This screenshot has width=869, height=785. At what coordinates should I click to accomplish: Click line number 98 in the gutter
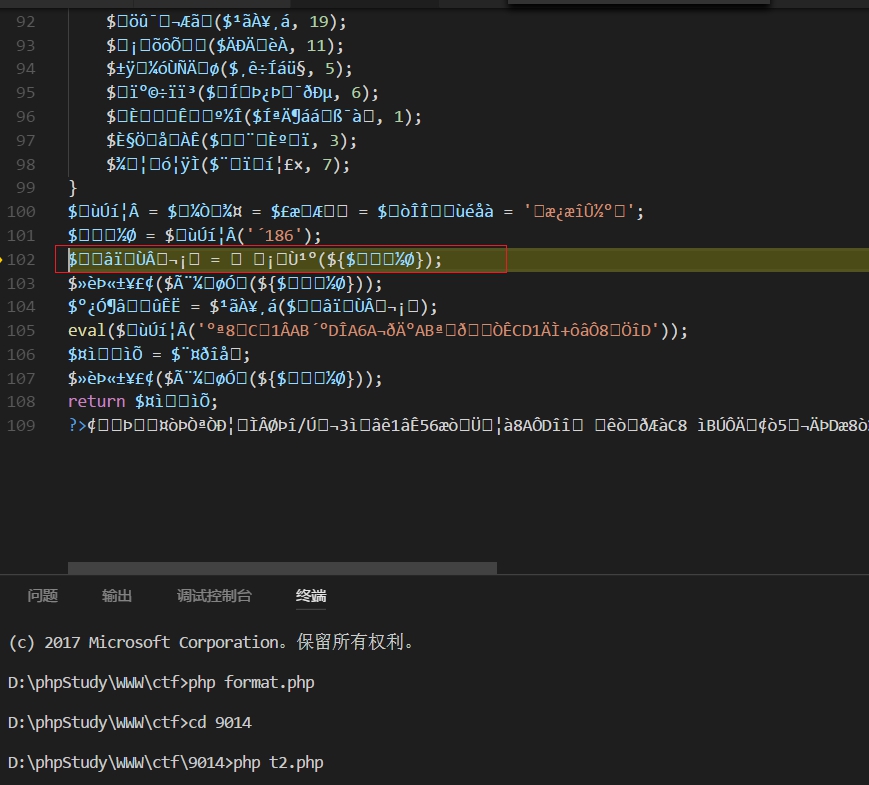point(25,165)
